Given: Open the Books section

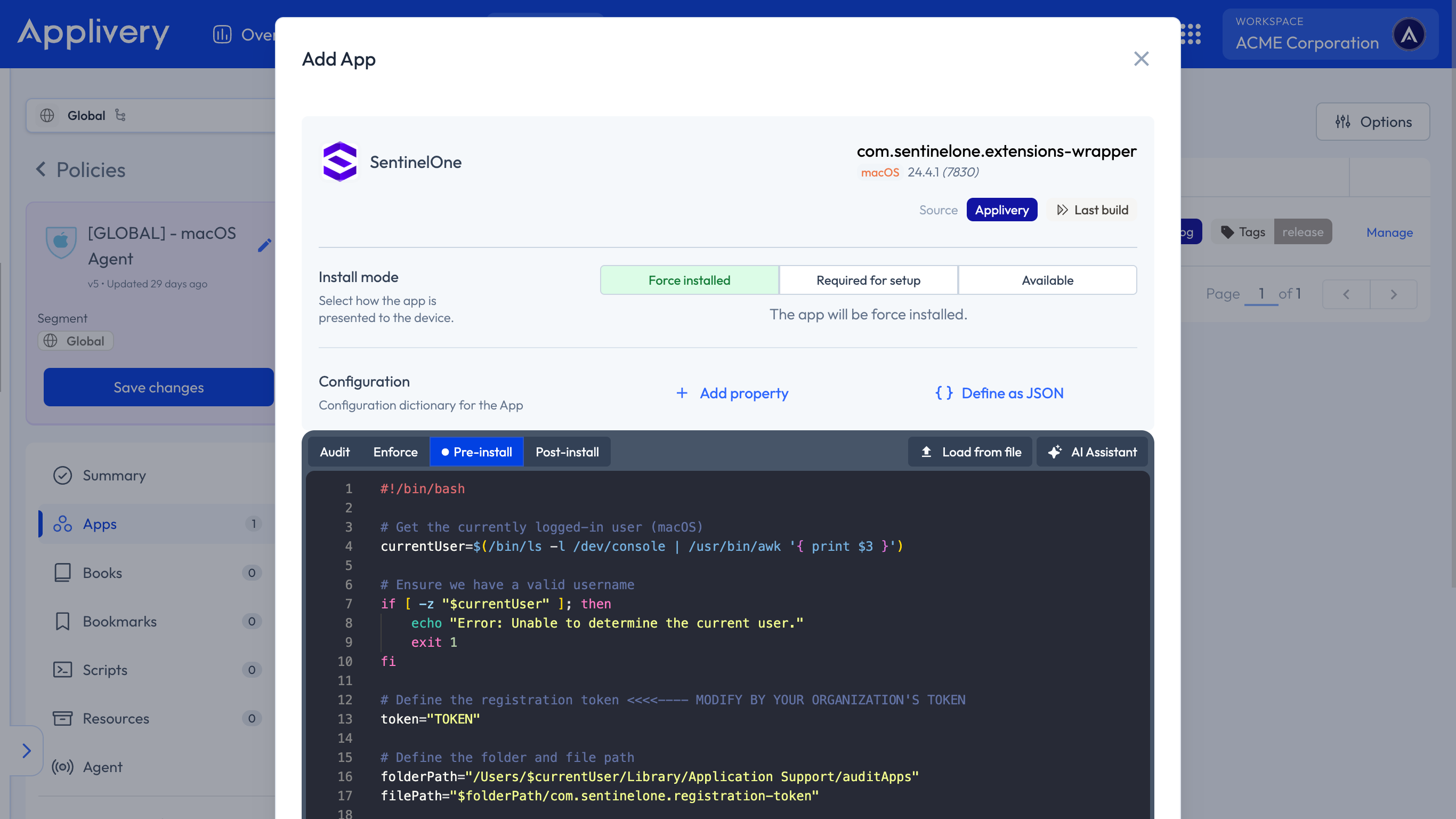Looking at the screenshot, I should (x=157, y=573).
